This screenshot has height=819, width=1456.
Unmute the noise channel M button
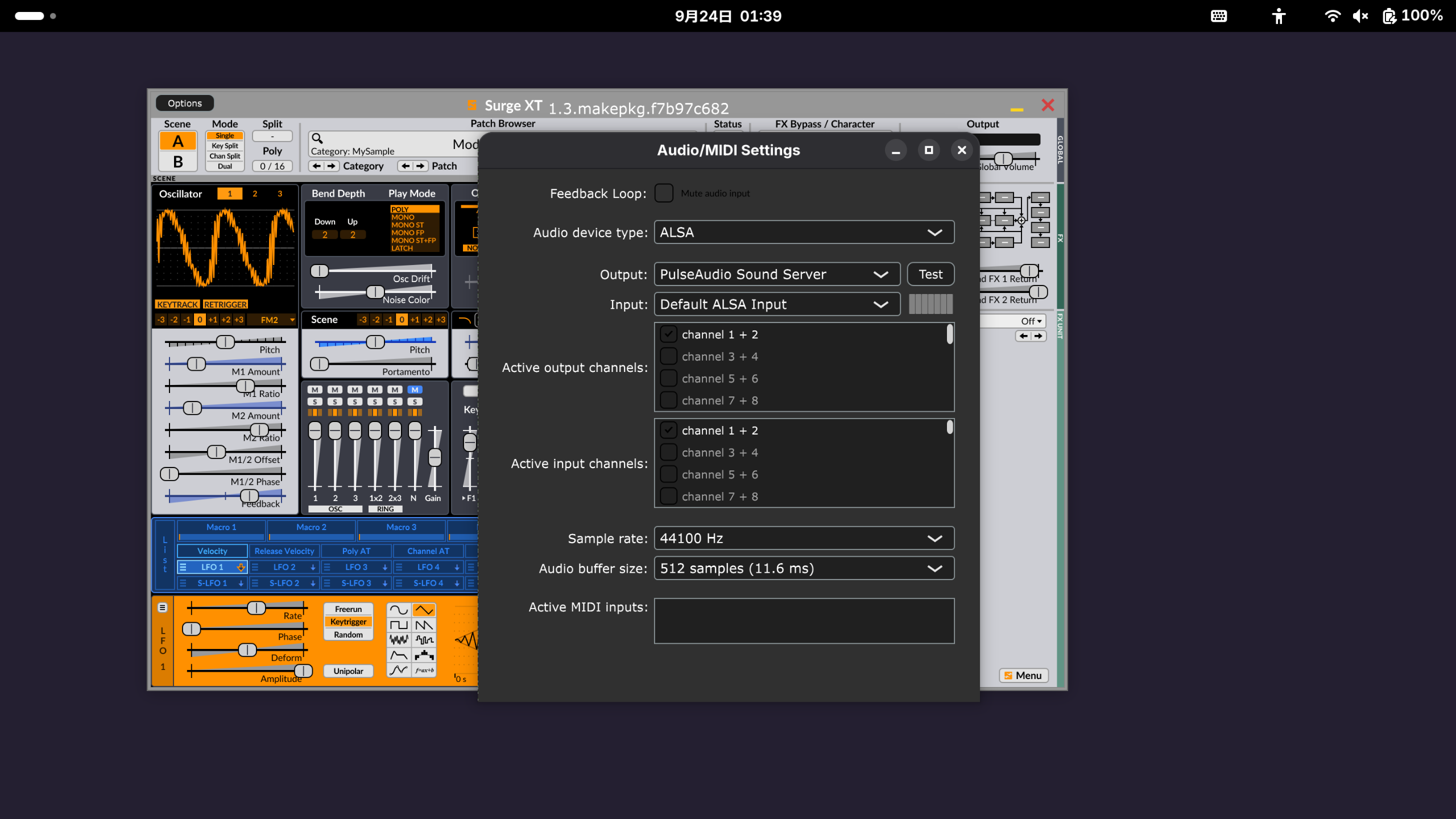click(x=415, y=390)
